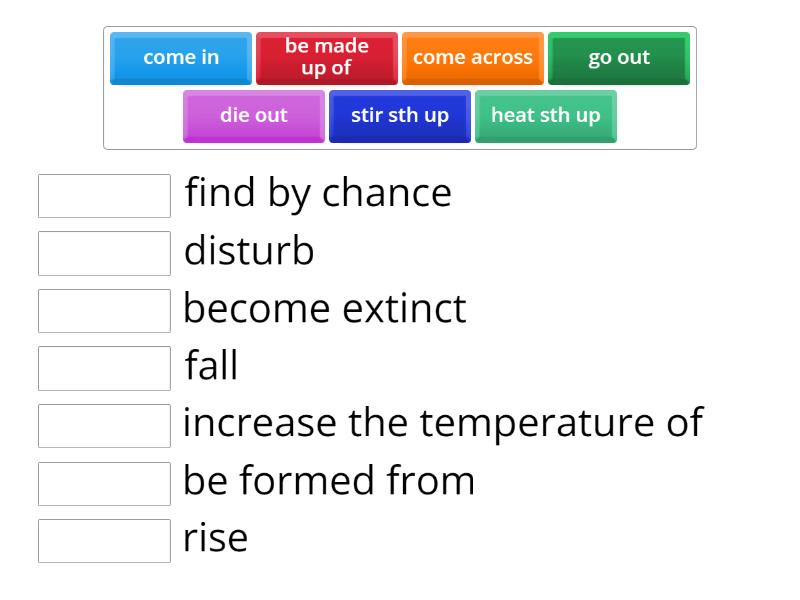Click the answer box beside "increase the temperature of"

click(x=104, y=426)
